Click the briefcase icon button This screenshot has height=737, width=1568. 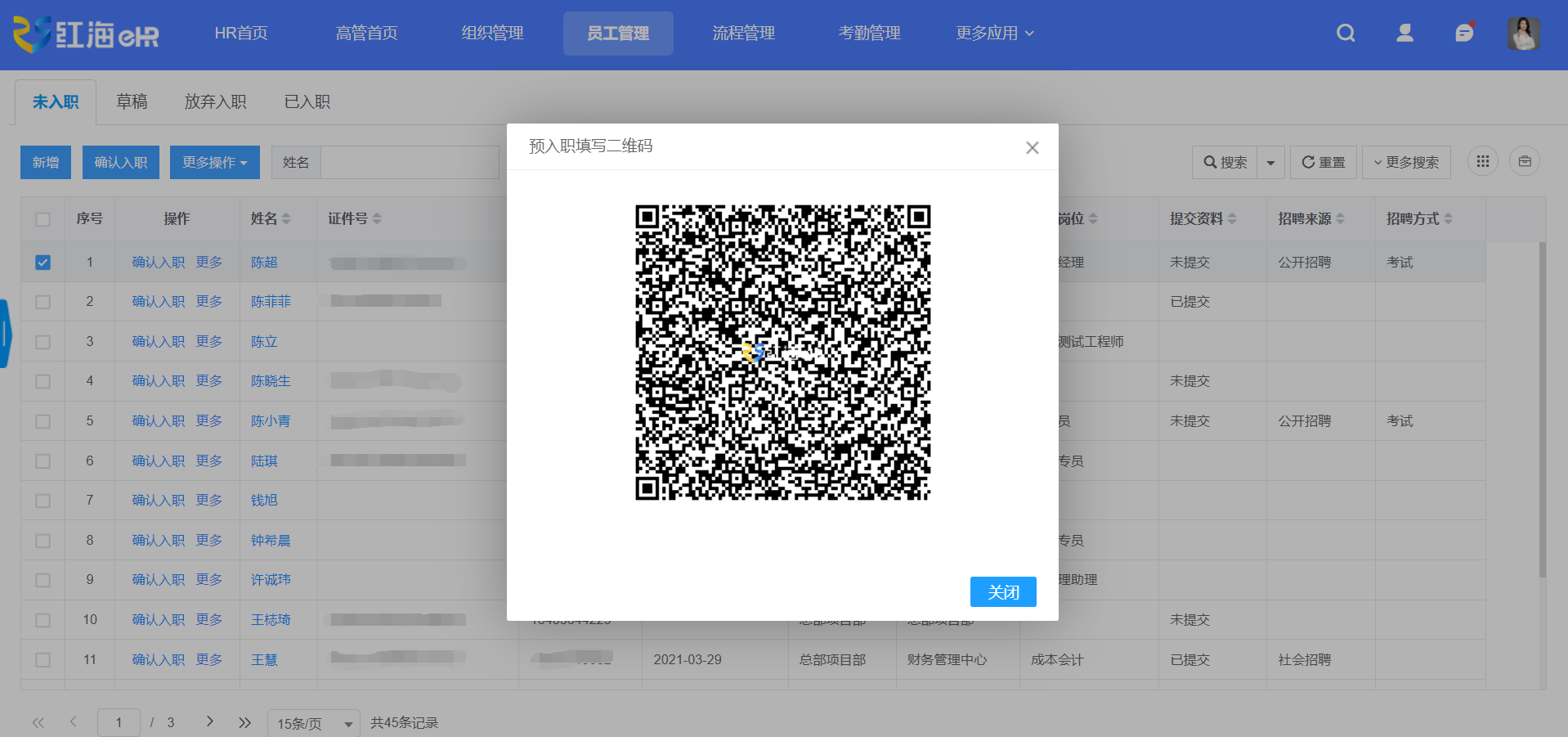pyautogui.click(x=1525, y=161)
